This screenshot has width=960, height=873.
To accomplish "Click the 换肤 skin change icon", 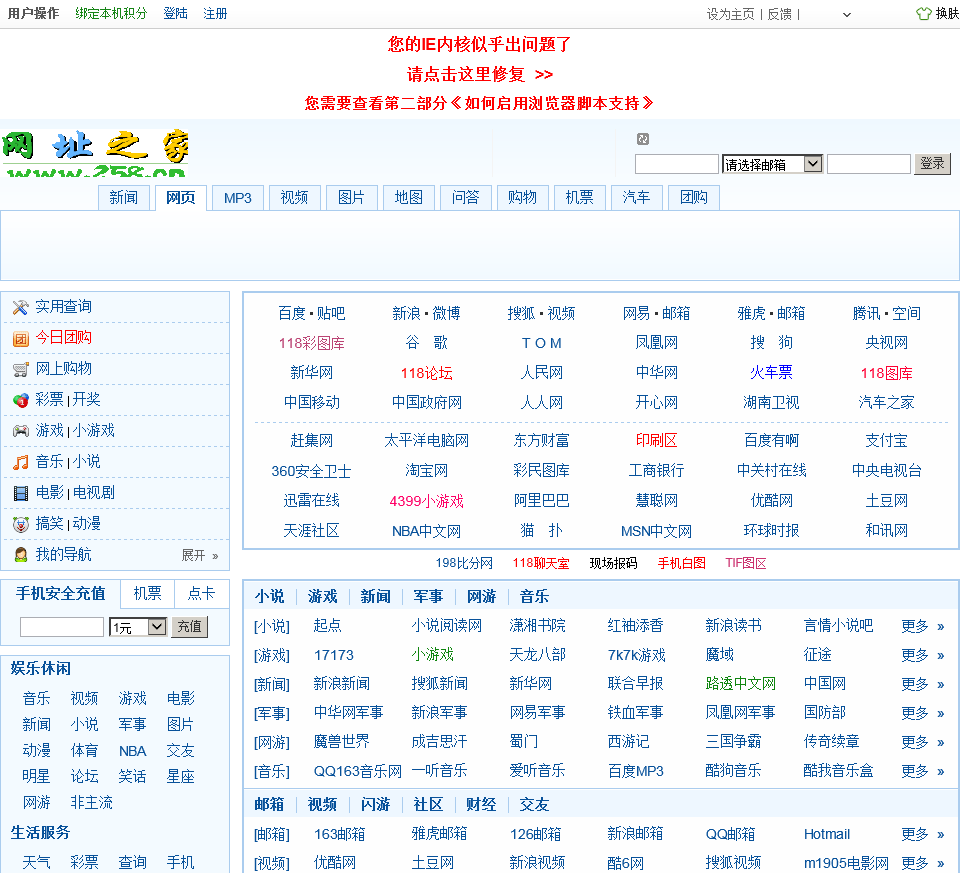I will pyautogui.click(x=923, y=14).
